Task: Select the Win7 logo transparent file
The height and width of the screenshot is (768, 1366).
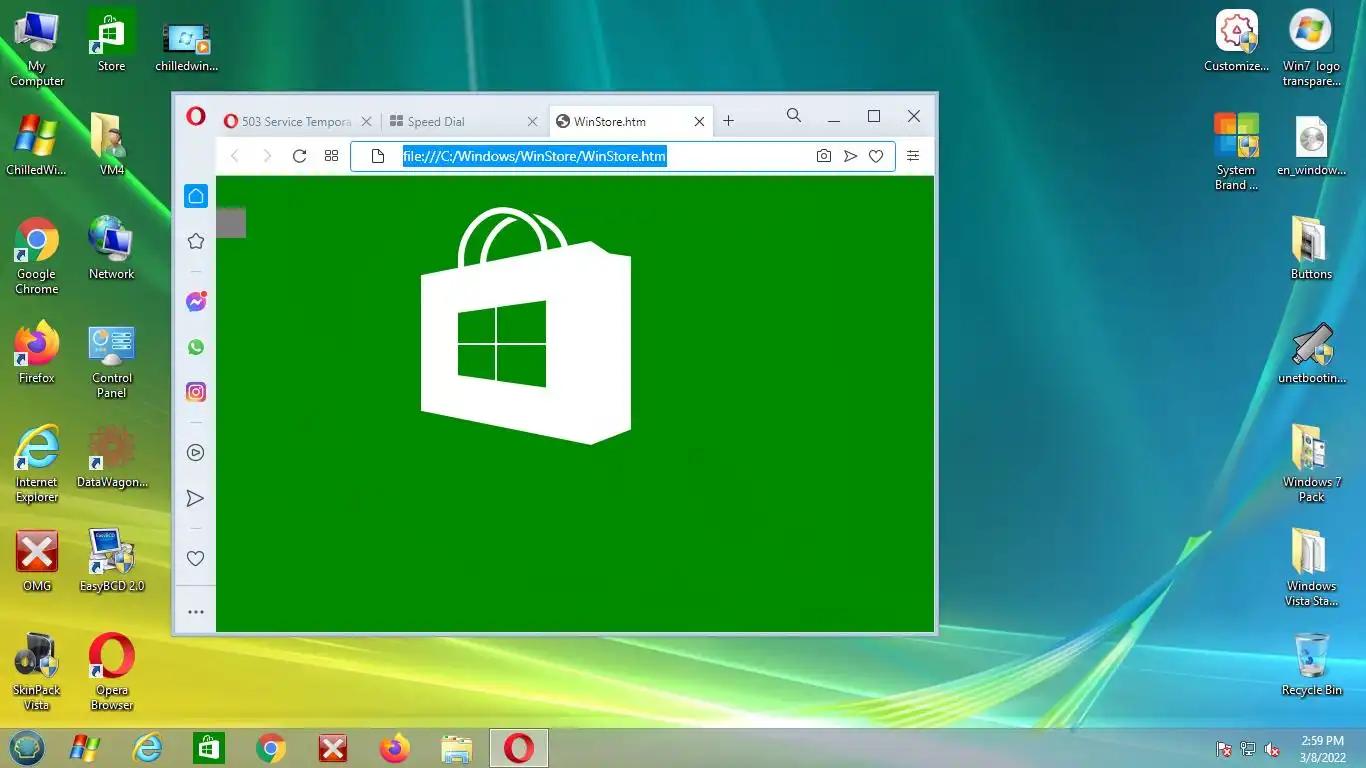Action: (x=1311, y=48)
